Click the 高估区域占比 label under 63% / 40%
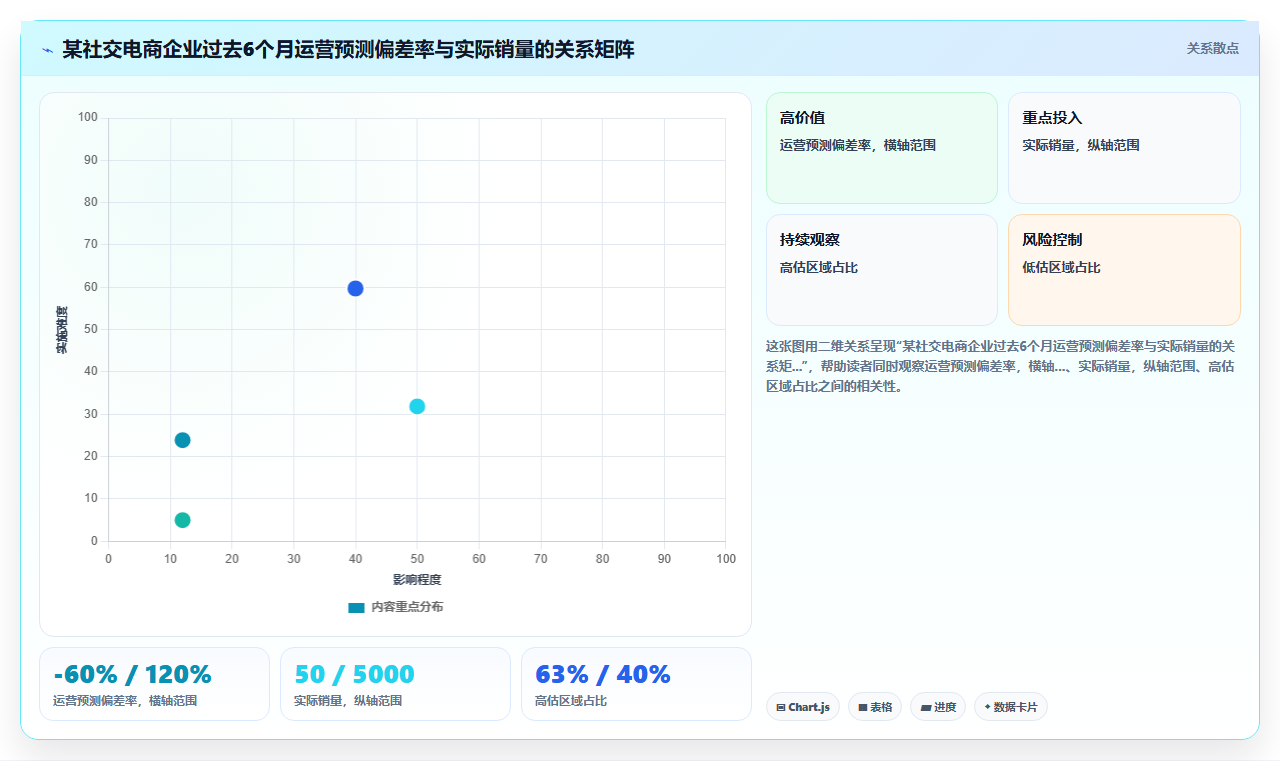This screenshot has height=761, width=1280. pyautogui.click(x=571, y=701)
